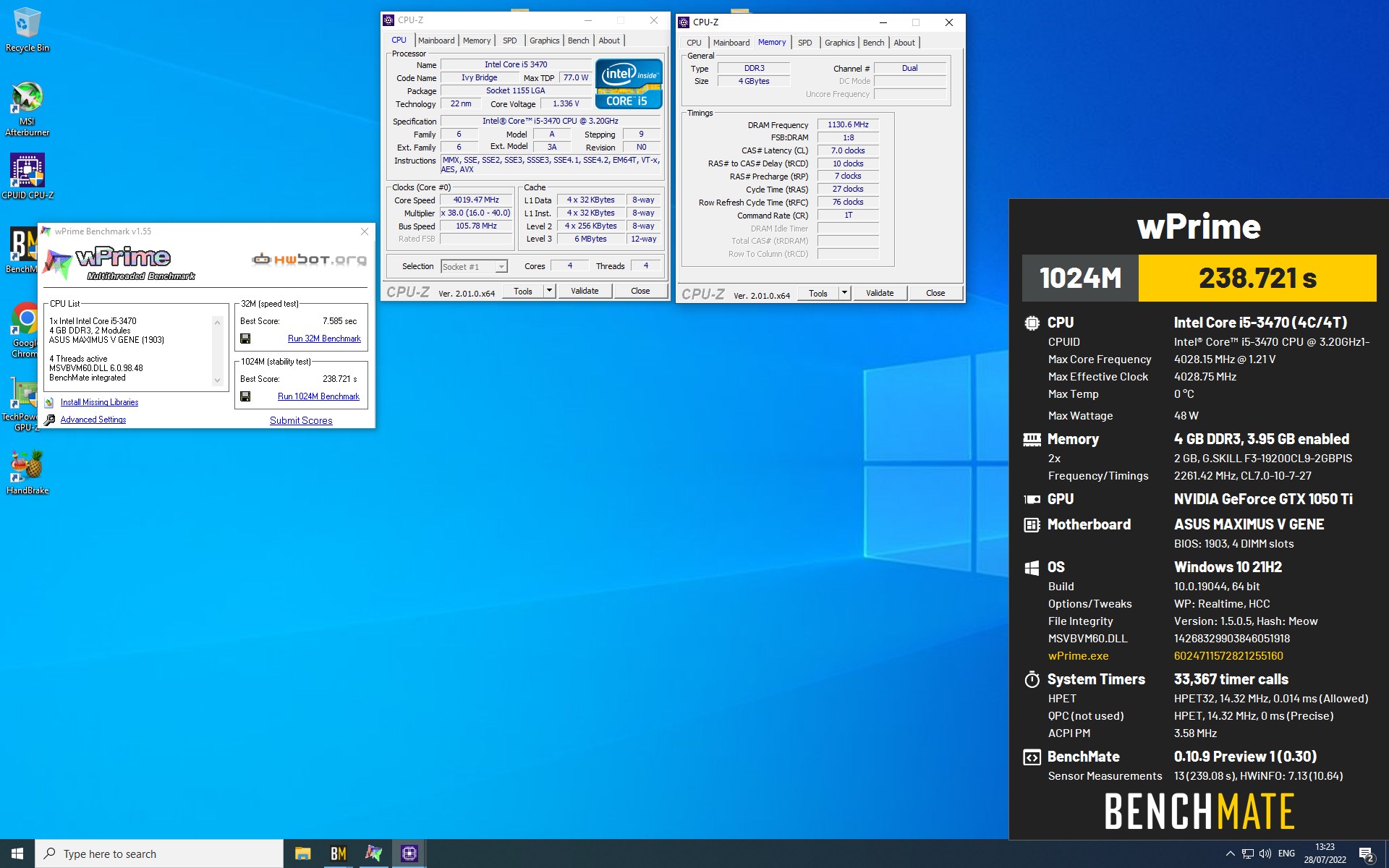Close the wPrime Benchmark window
Viewport: 1389px width, 868px height.
coord(365,231)
